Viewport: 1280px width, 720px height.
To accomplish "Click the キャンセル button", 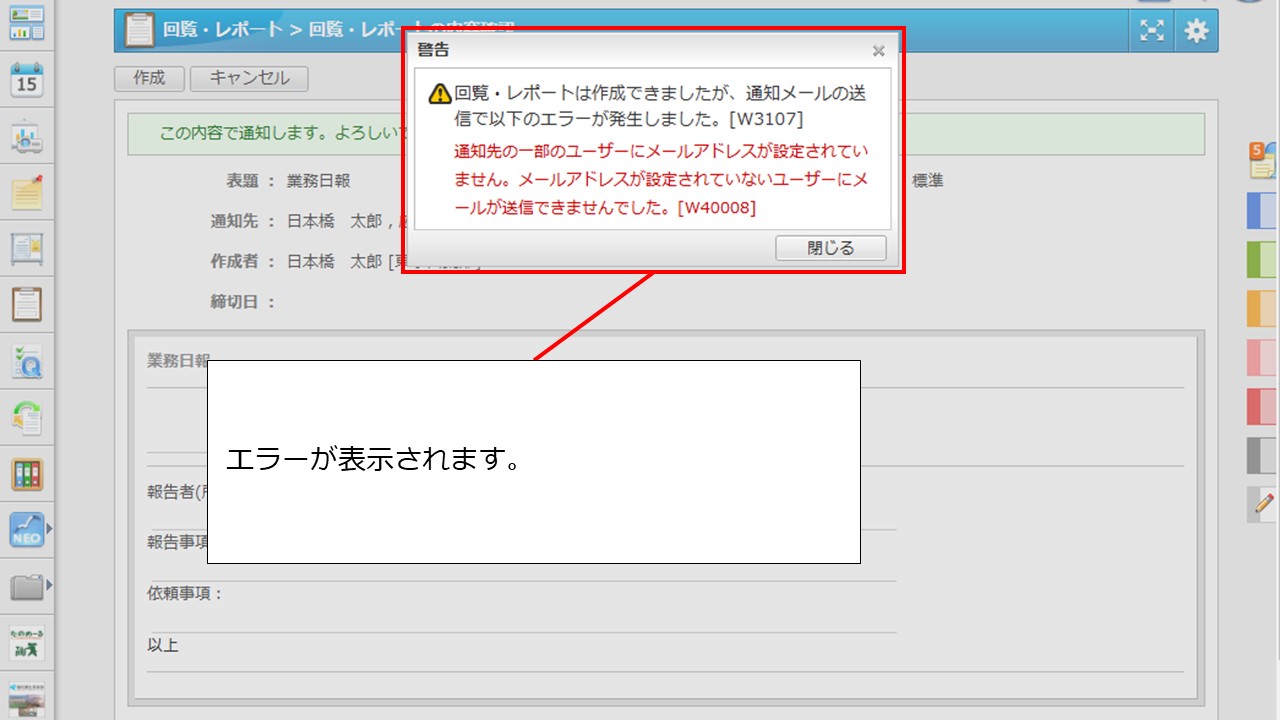I will (249, 78).
